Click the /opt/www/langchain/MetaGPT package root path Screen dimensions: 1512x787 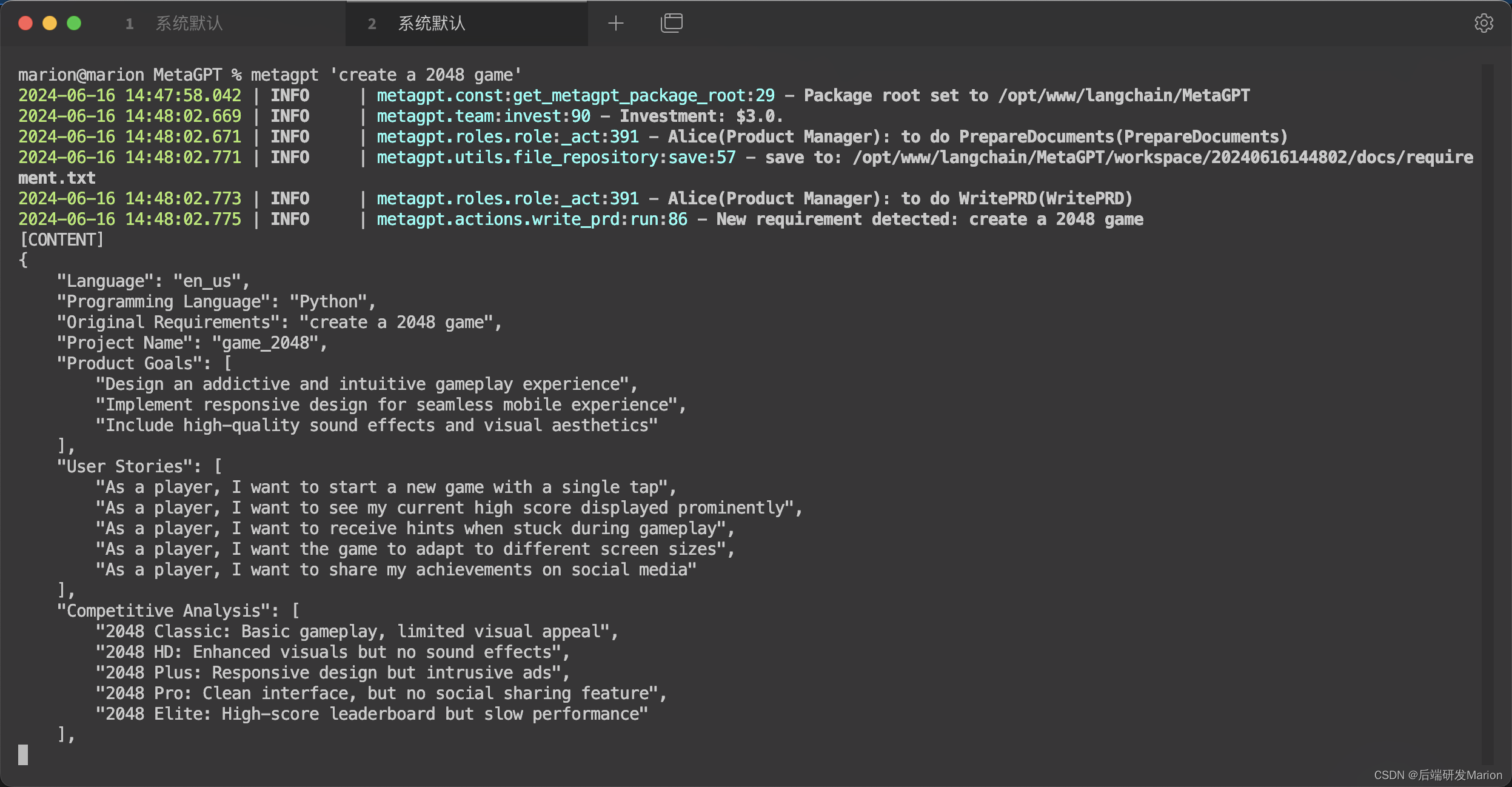(x=1123, y=96)
